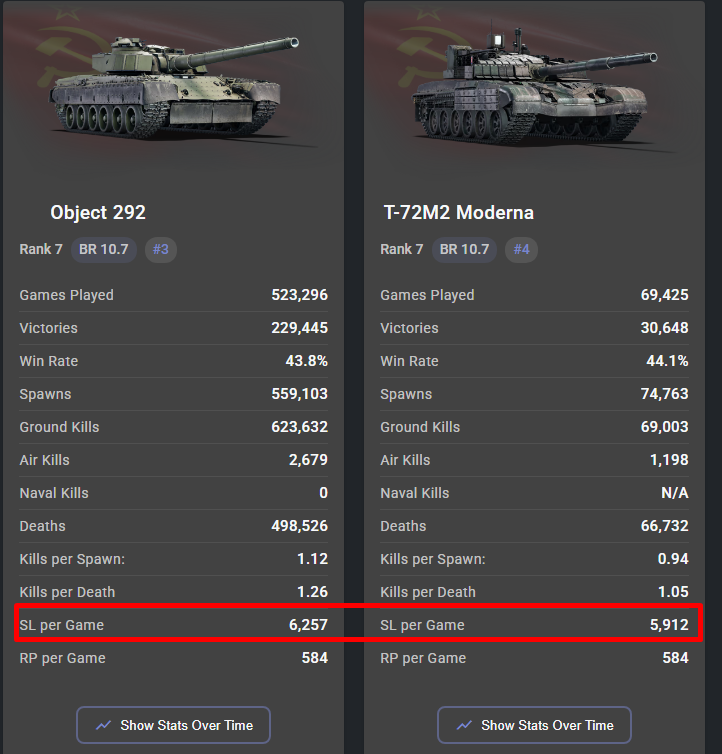Select the Win Rate 44.1% value
722x754 pixels.
(667, 361)
